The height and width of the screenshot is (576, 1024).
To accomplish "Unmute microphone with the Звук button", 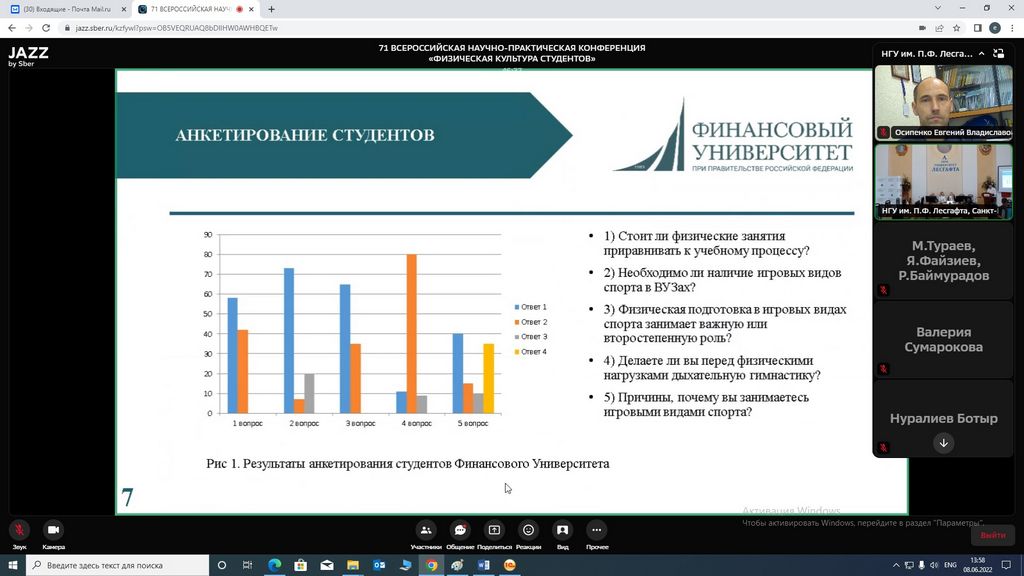I will point(19,530).
